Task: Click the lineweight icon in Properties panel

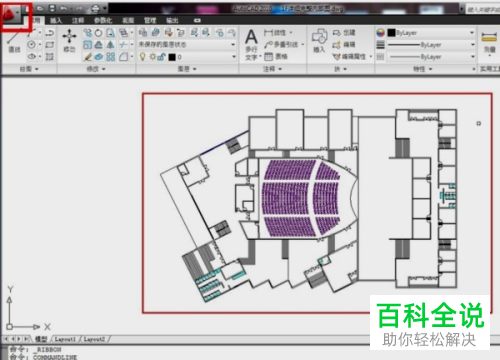Action: [x=380, y=44]
